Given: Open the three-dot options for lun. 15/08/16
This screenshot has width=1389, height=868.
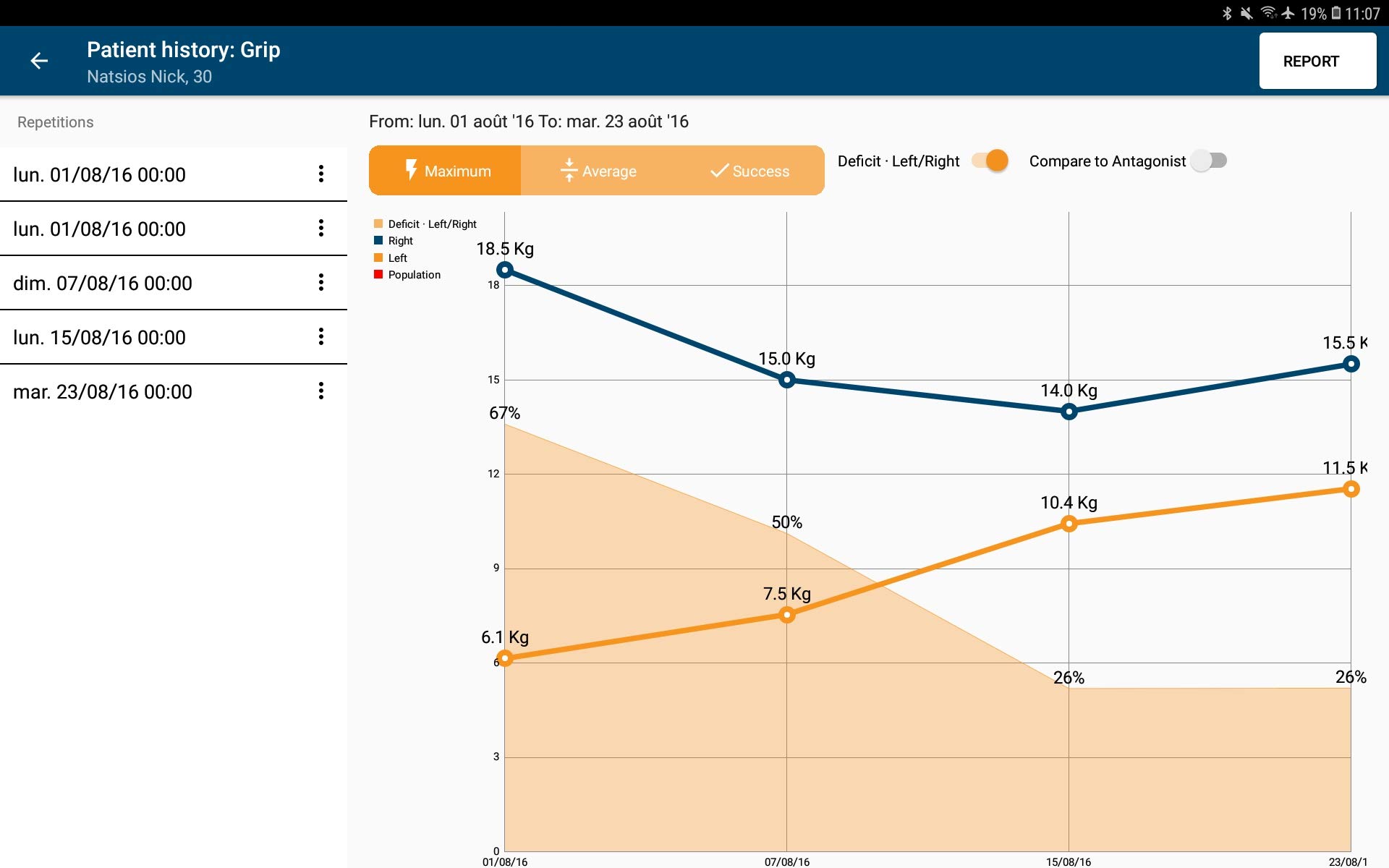Looking at the screenshot, I should 320,337.
